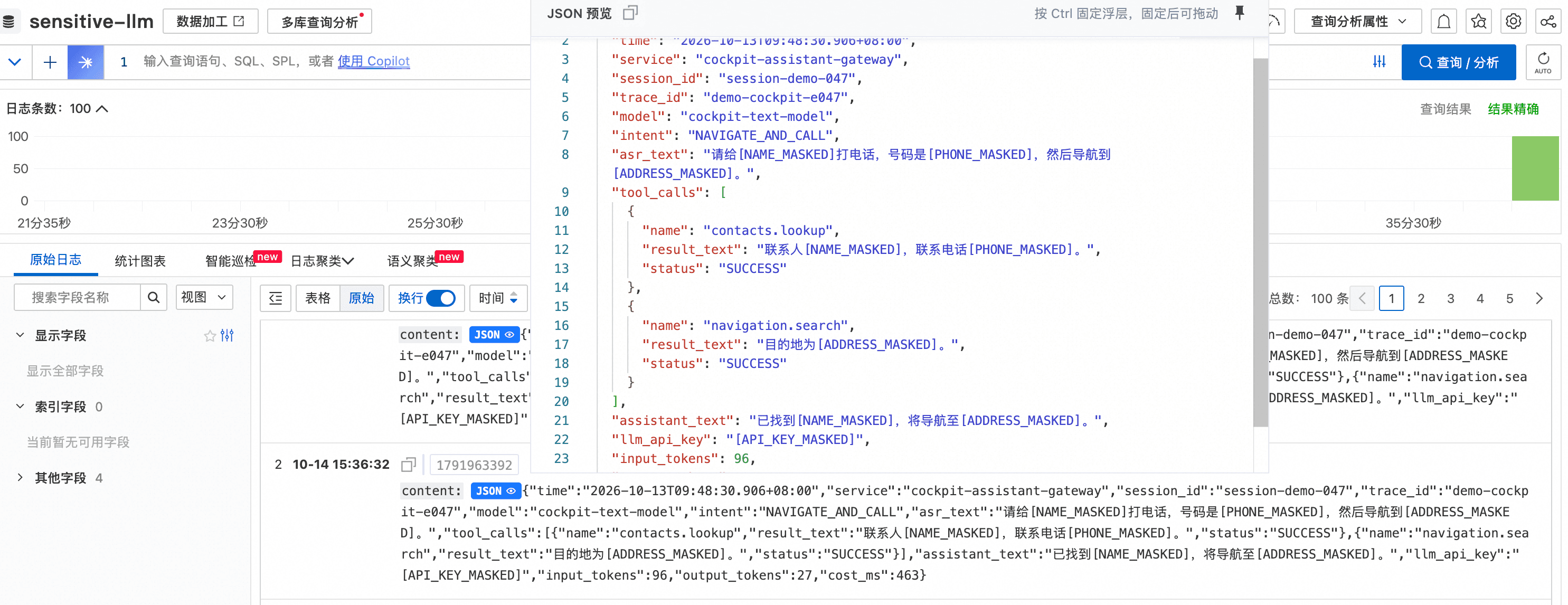Focus the 搜索字段名称 search field
The width and height of the screenshot is (1568, 605).
(77, 298)
